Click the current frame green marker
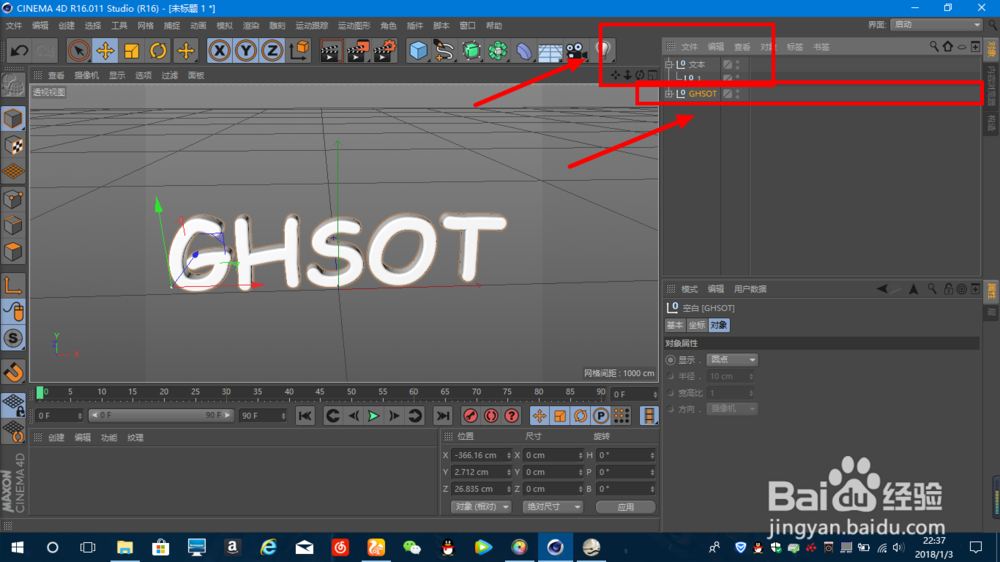Image resolution: width=1000 pixels, height=562 pixels. pyautogui.click(x=40, y=392)
